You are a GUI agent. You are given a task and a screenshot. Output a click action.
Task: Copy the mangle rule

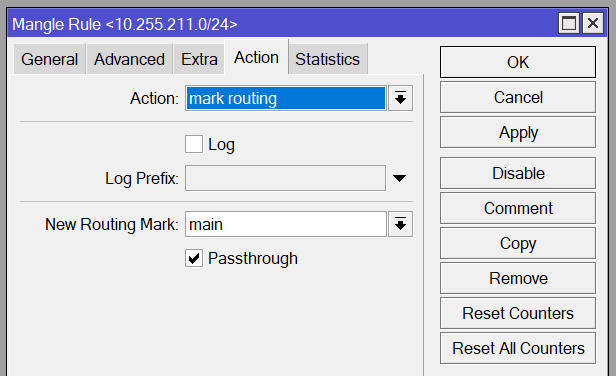(518, 243)
